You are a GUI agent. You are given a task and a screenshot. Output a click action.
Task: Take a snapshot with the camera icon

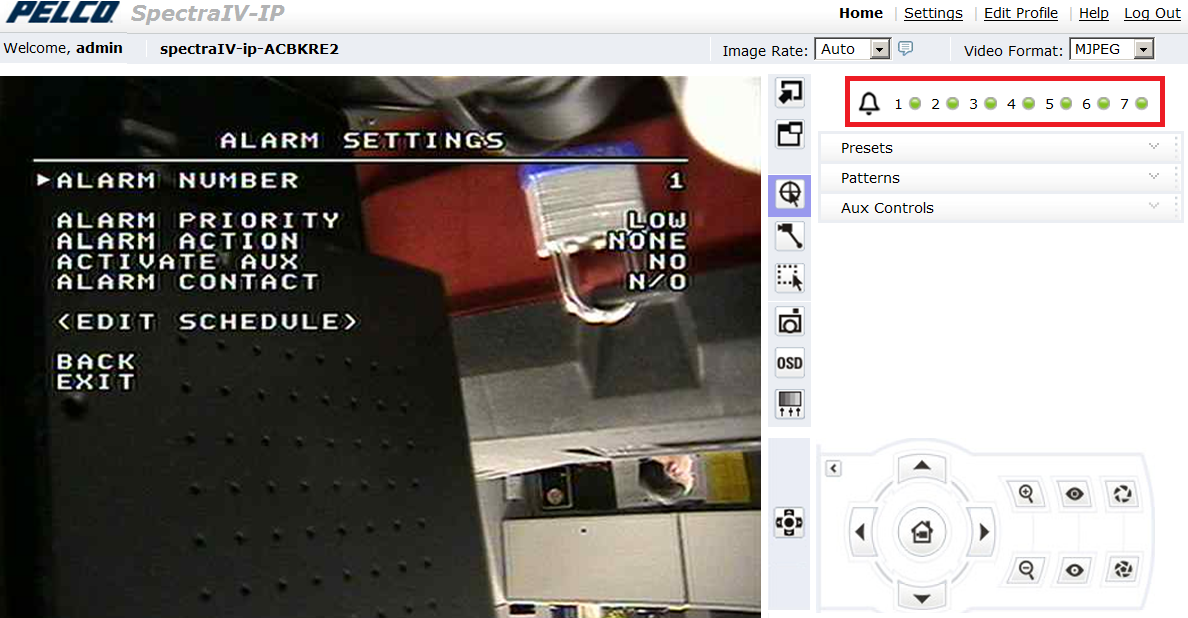tap(789, 320)
